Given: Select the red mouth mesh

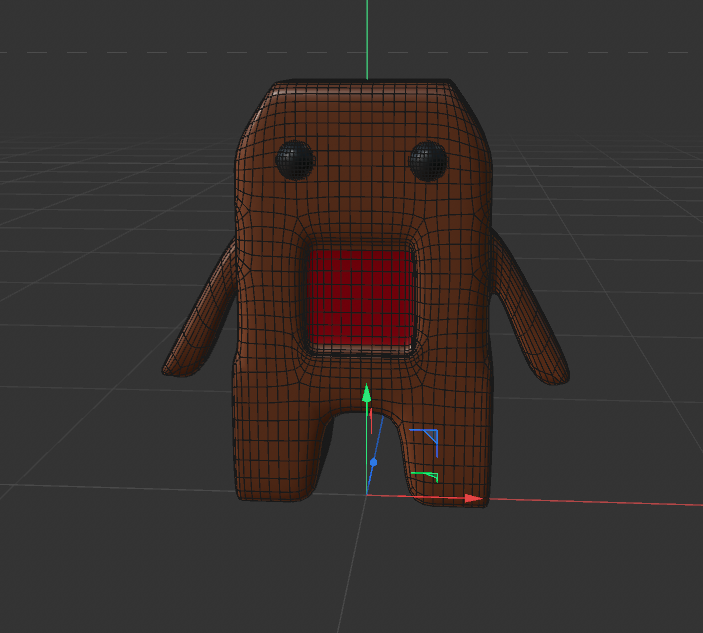Looking at the screenshot, I should (361, 298).
